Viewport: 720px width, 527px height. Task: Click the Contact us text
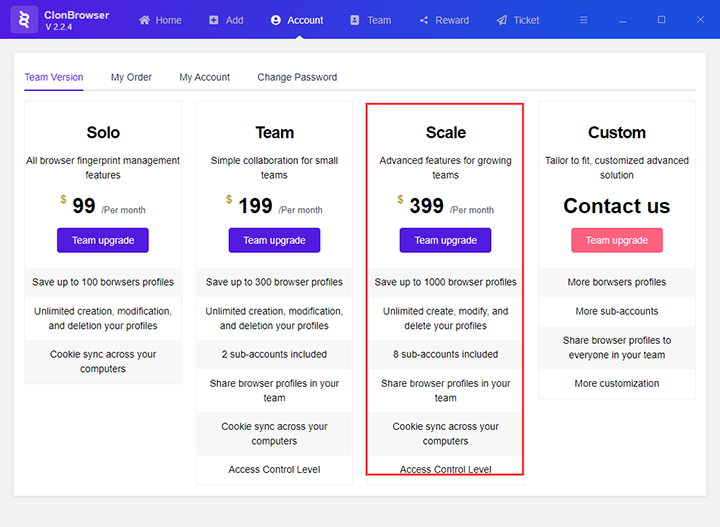[617, 206]
